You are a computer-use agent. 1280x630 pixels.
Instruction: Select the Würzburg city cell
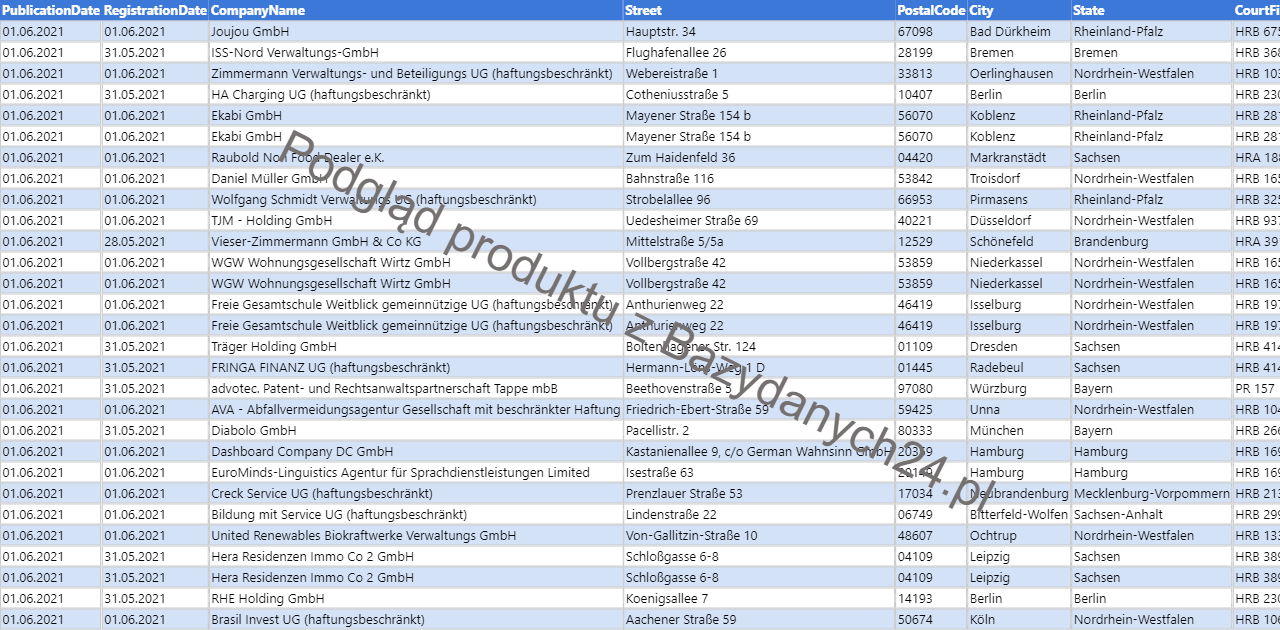click(x=1019, y=389)
